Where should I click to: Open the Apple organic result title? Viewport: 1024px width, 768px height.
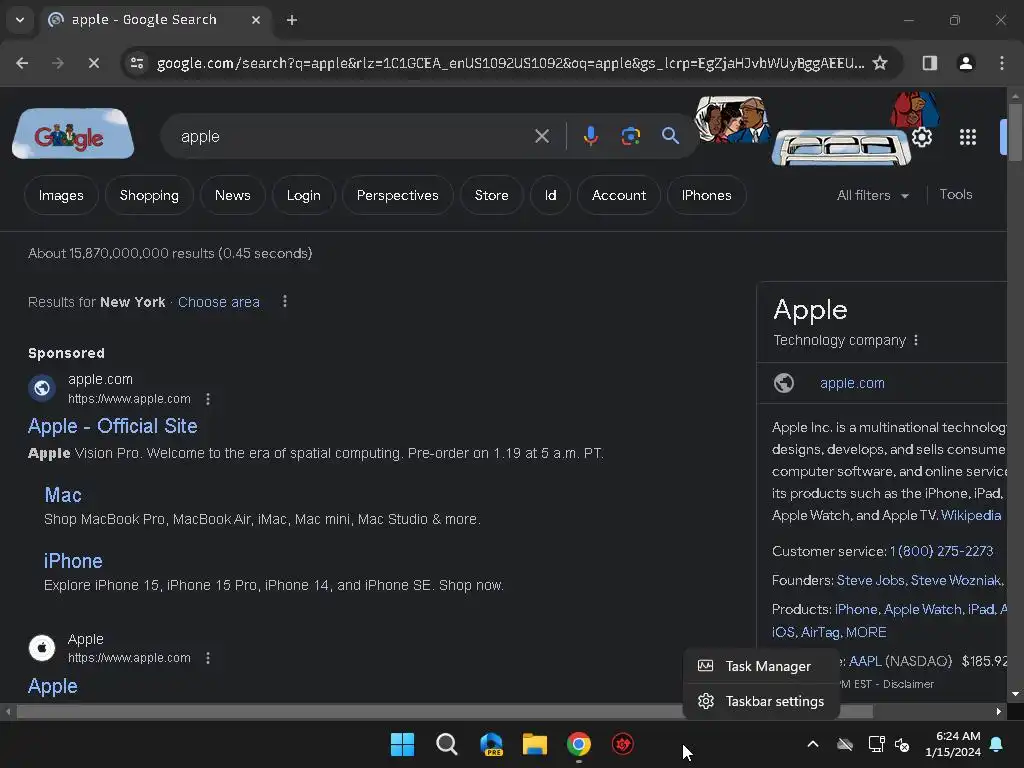tap(53, 686)
